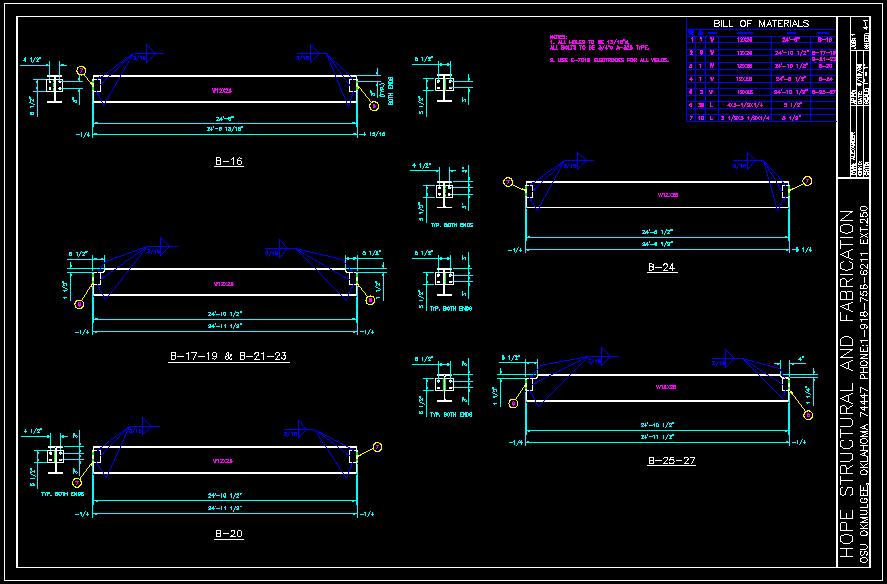Select the B-20 beam label

(x=229, y=534)
